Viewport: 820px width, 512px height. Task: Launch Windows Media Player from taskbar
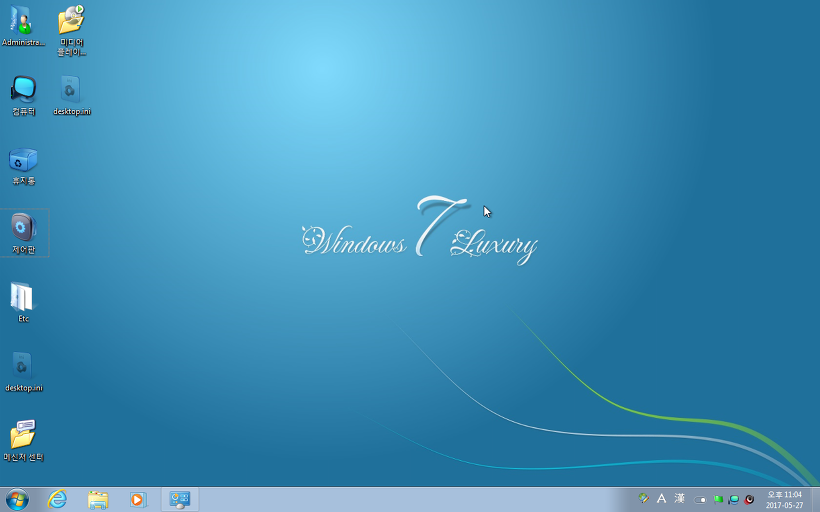(x=138, y=500)
